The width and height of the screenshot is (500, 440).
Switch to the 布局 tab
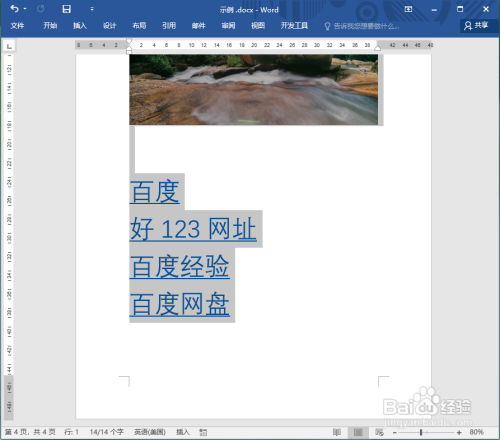tap(139, 26)
